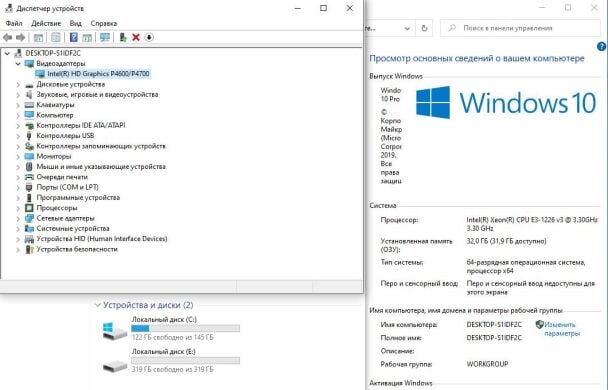Click the Мыши и иные указывающие устройства icon
The width and height of the screenshot is (608, 390).
pos(29,167)
